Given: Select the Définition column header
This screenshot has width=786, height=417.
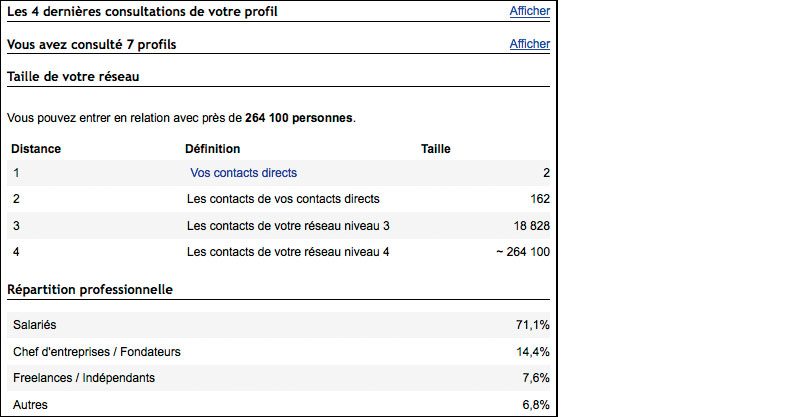Looking at the screenshot, I should point(213,149).
